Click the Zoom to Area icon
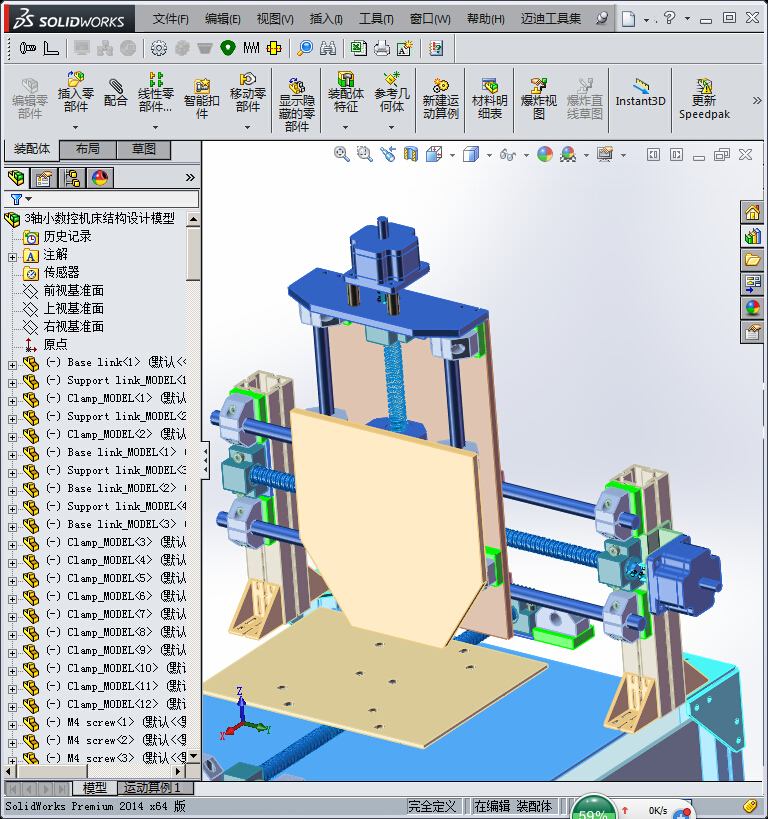768x819 pixels. coord(365,154)
